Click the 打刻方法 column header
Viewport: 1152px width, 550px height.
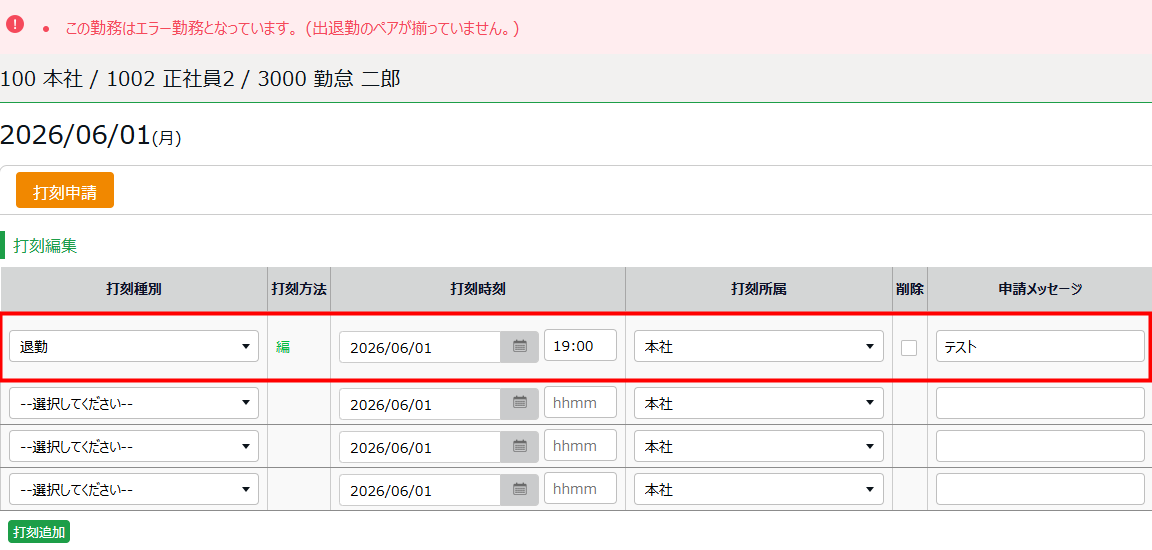click(x=299, y=289)
